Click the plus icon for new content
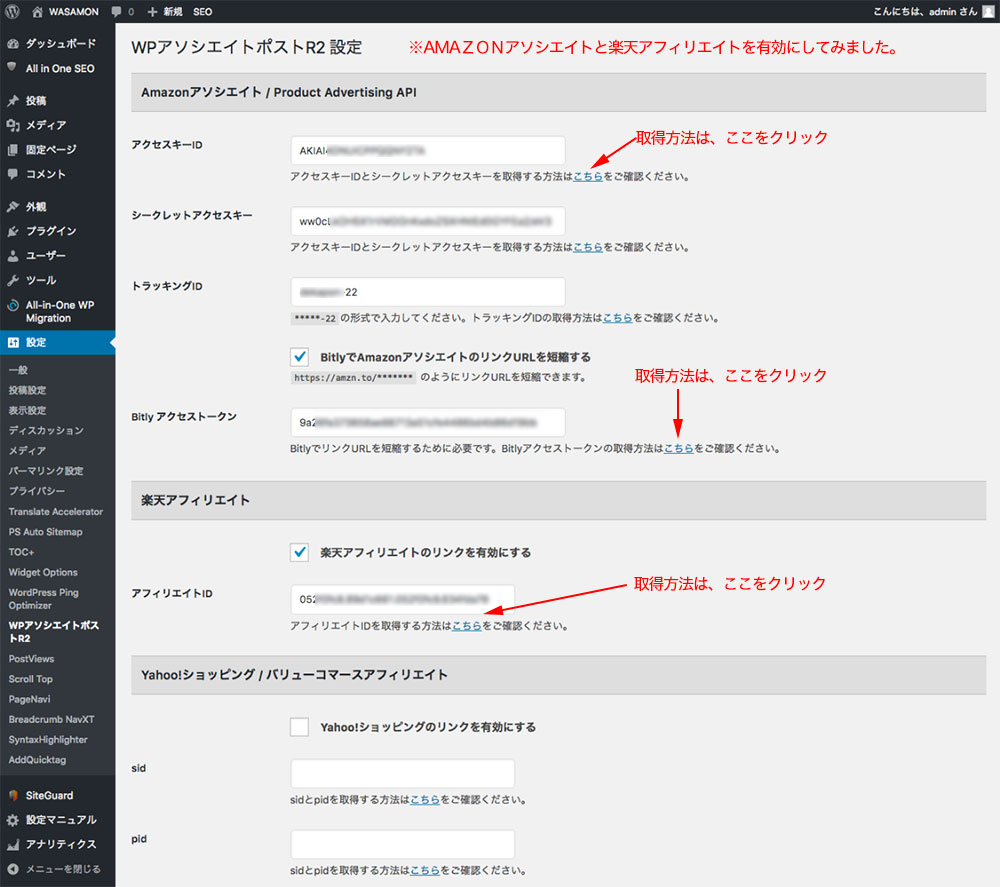The height and width of the screenshot is (887, 1000). [x=152, y=11]
